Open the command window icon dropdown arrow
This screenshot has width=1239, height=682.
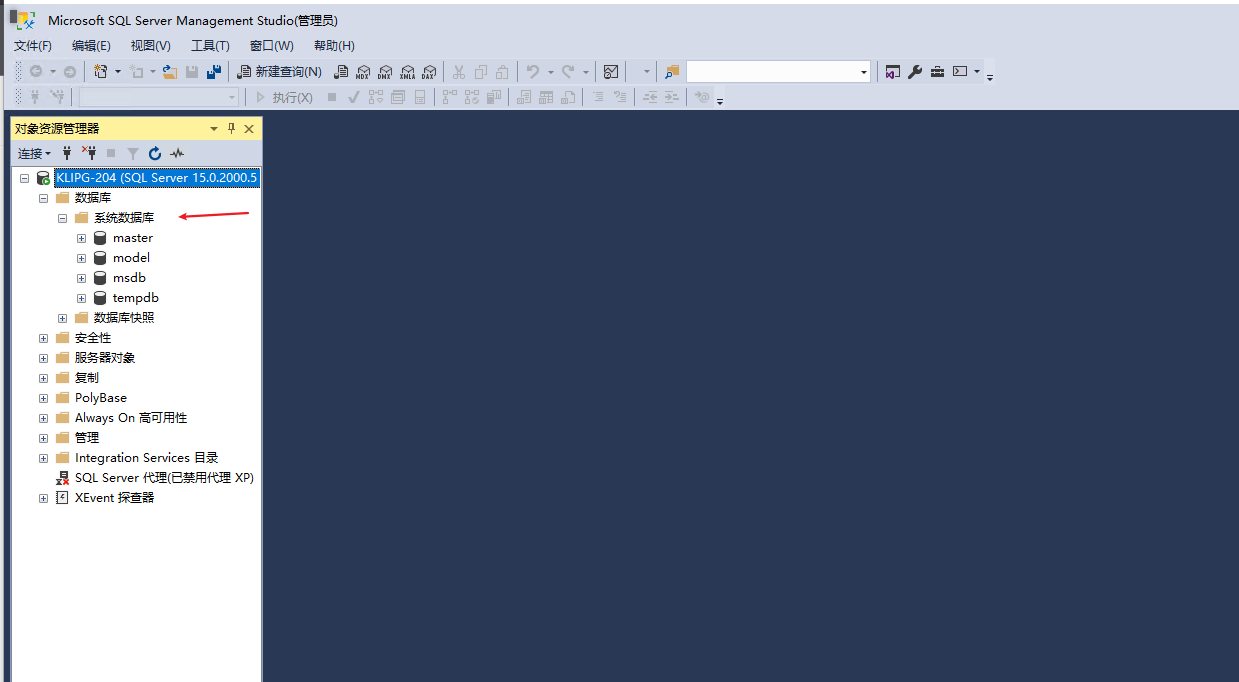point(977,72)
